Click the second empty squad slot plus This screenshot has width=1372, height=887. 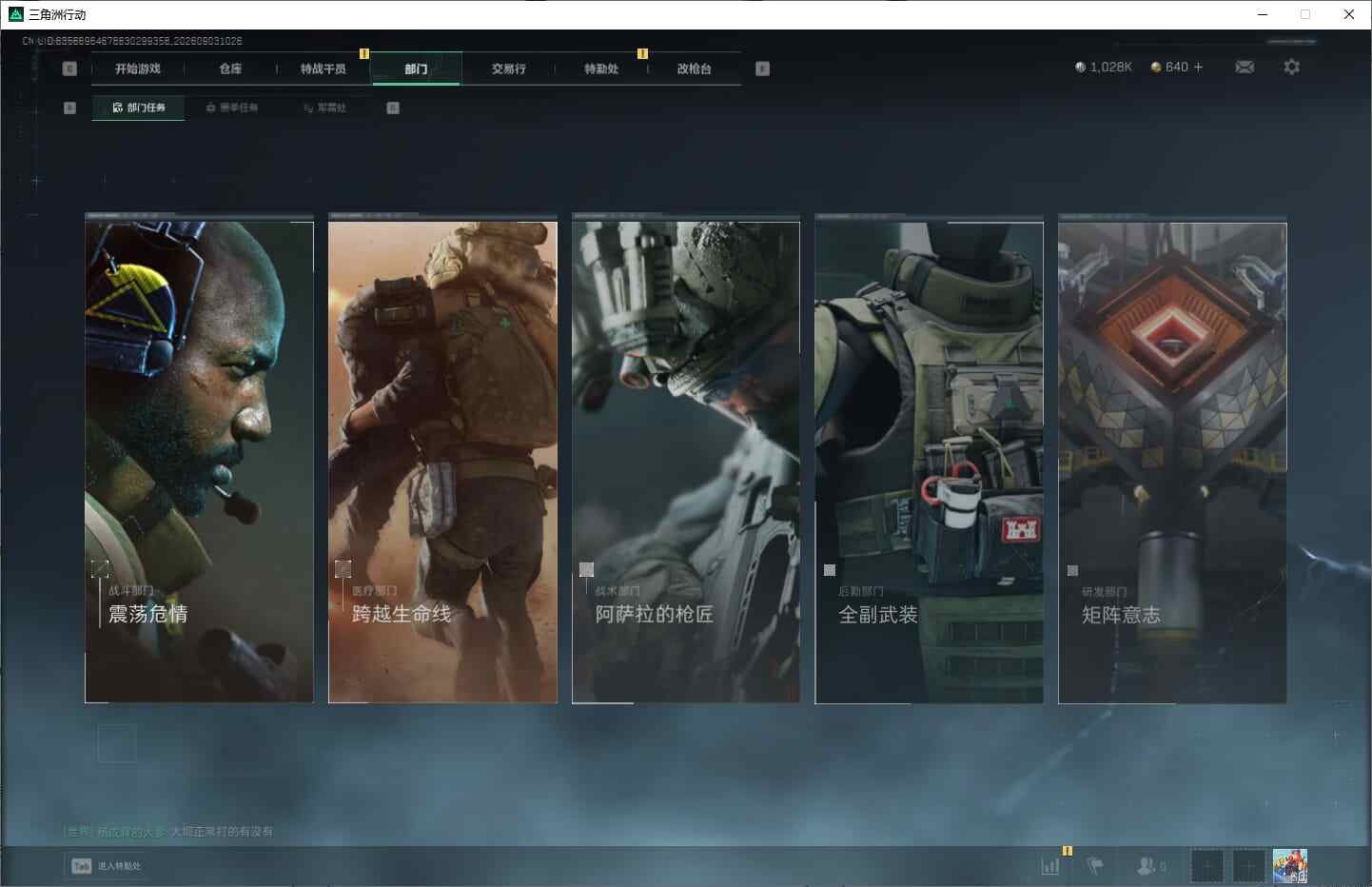(1249, 866)
